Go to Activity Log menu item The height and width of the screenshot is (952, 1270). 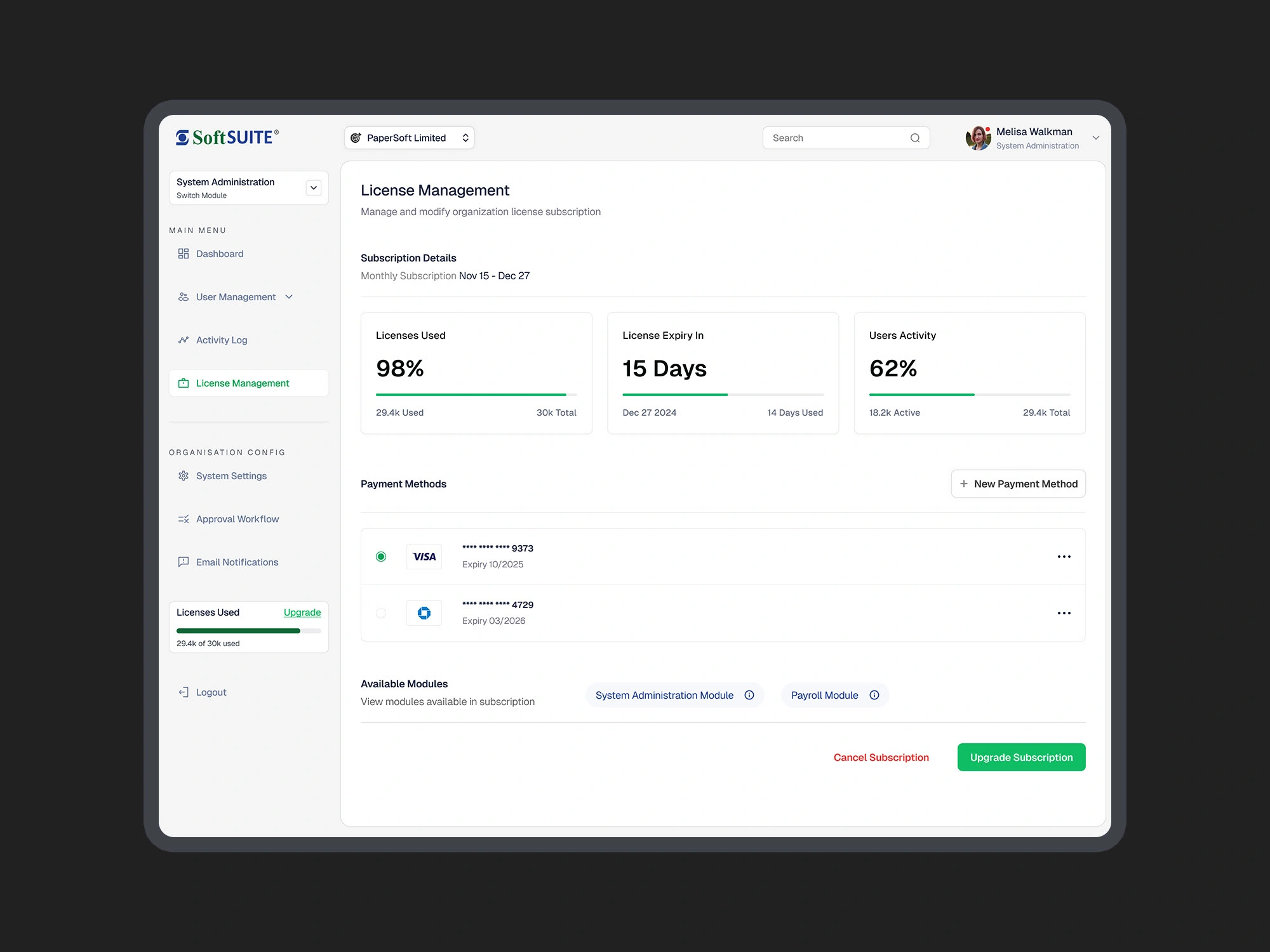[222, 340]
